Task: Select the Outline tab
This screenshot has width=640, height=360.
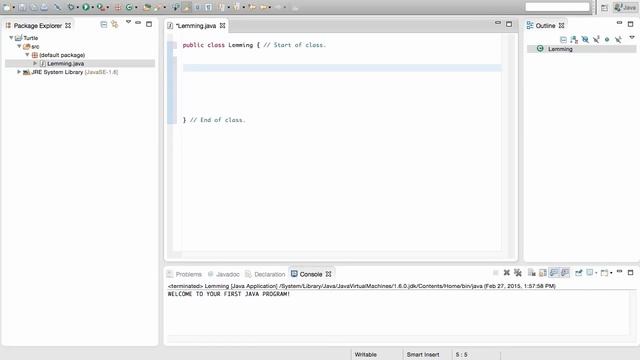Action: [545, 25]
